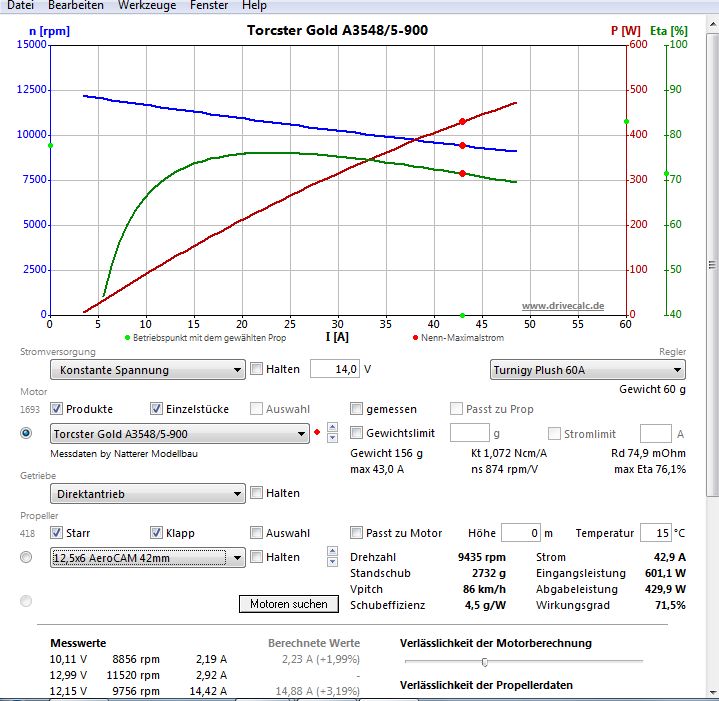This screenshot has width=719, height=701.
Task: Enable the propeller Auswahl checkbox
Action: coord(257,532)
